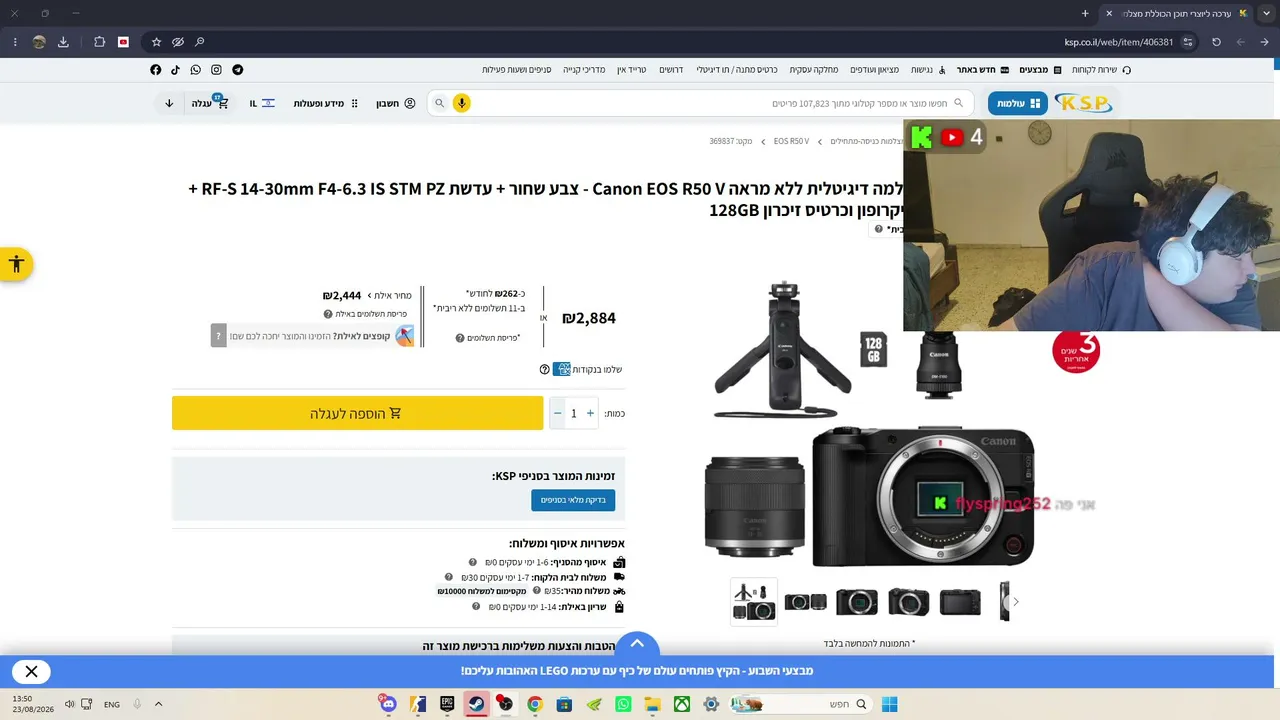The height and width of the screenshot is (720, 1280).
Task: Switch the ENG keyboard language indicator
Action: coord(112,704)
